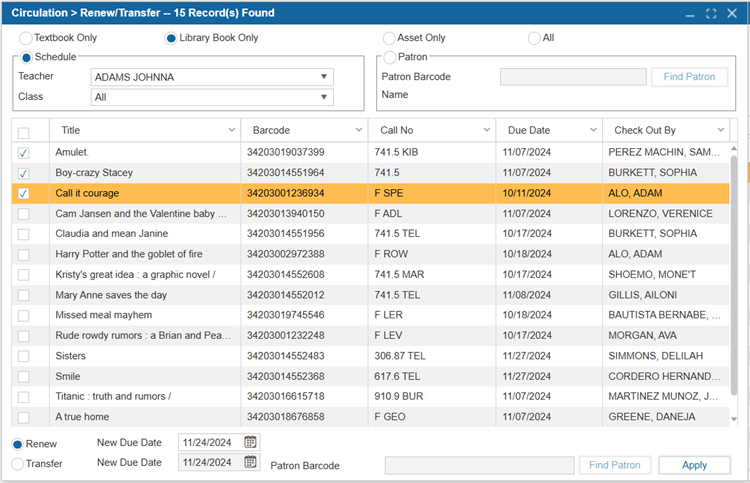Open the Teacher dropdown ADAMS JOHNNA

pyautogui.click(x=212, y=77)
